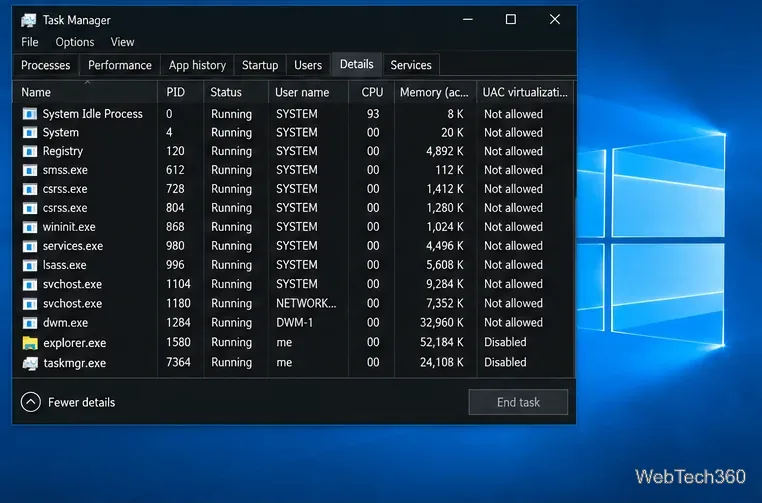Collapse view with Fewer details arrow
Viewport: 762px width, 503px height.
[31, 402]
